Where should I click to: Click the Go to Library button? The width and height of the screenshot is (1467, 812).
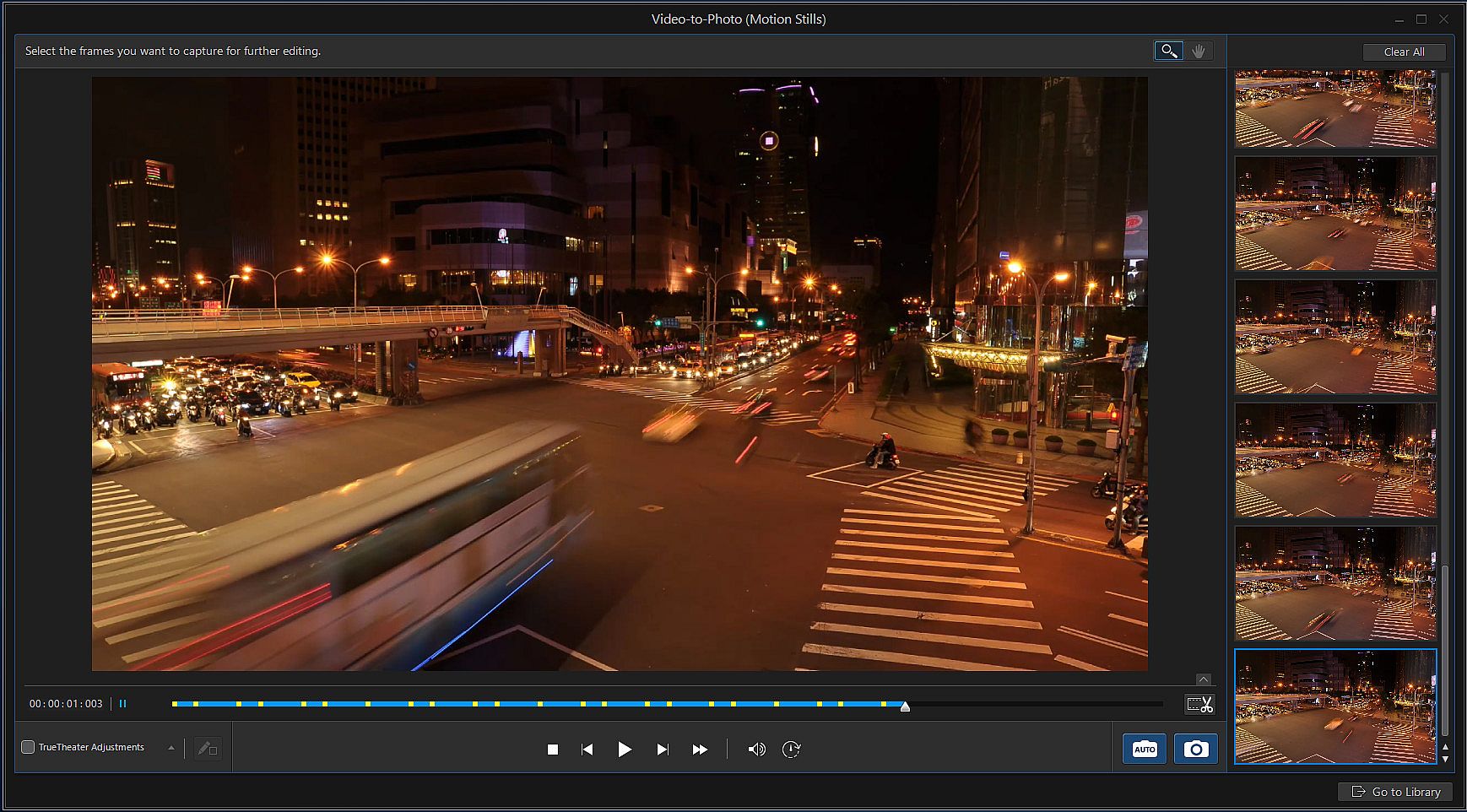click(1395, 792)
